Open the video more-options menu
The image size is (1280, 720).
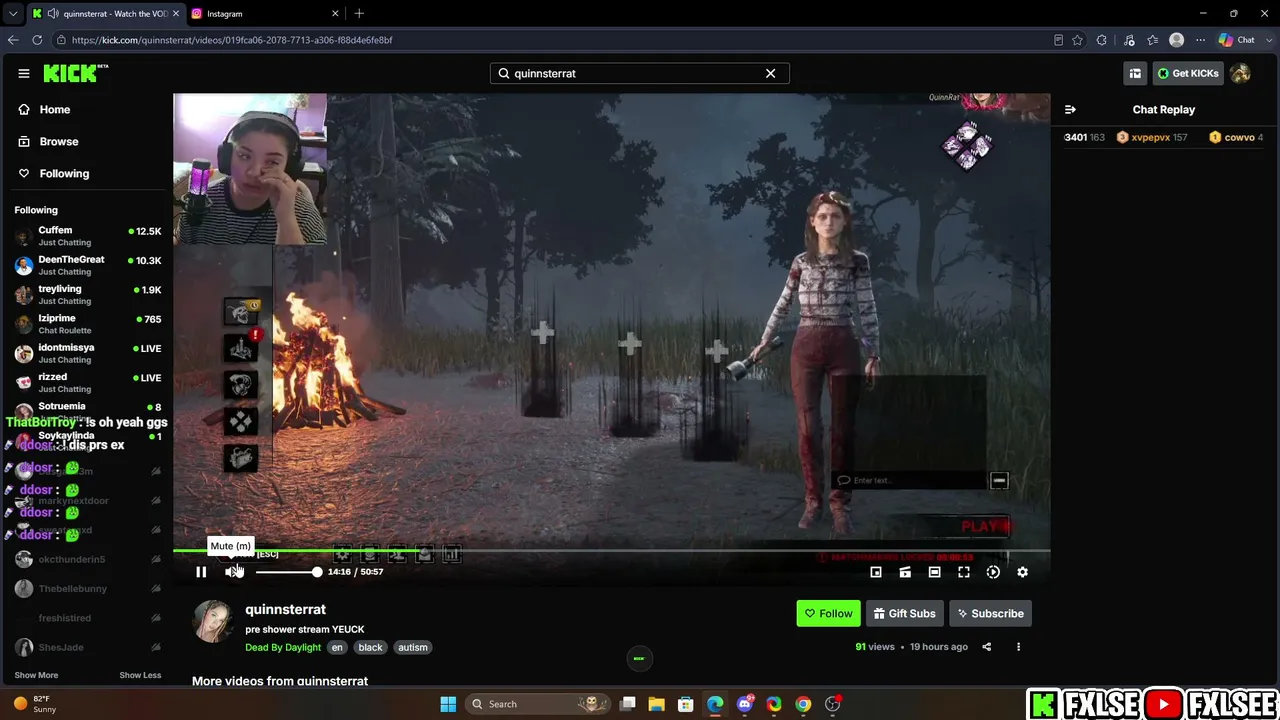pos(1018,647)
